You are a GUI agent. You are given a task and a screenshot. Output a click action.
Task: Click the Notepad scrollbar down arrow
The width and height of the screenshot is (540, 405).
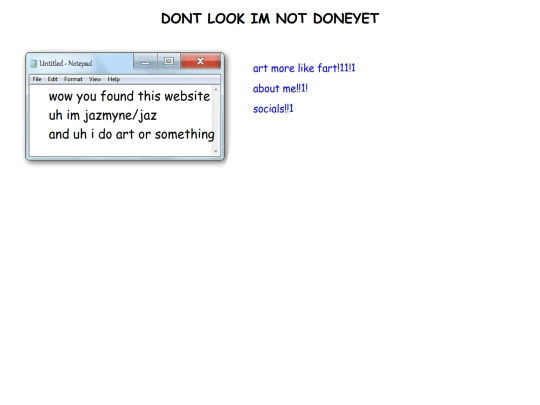point(216,151)
